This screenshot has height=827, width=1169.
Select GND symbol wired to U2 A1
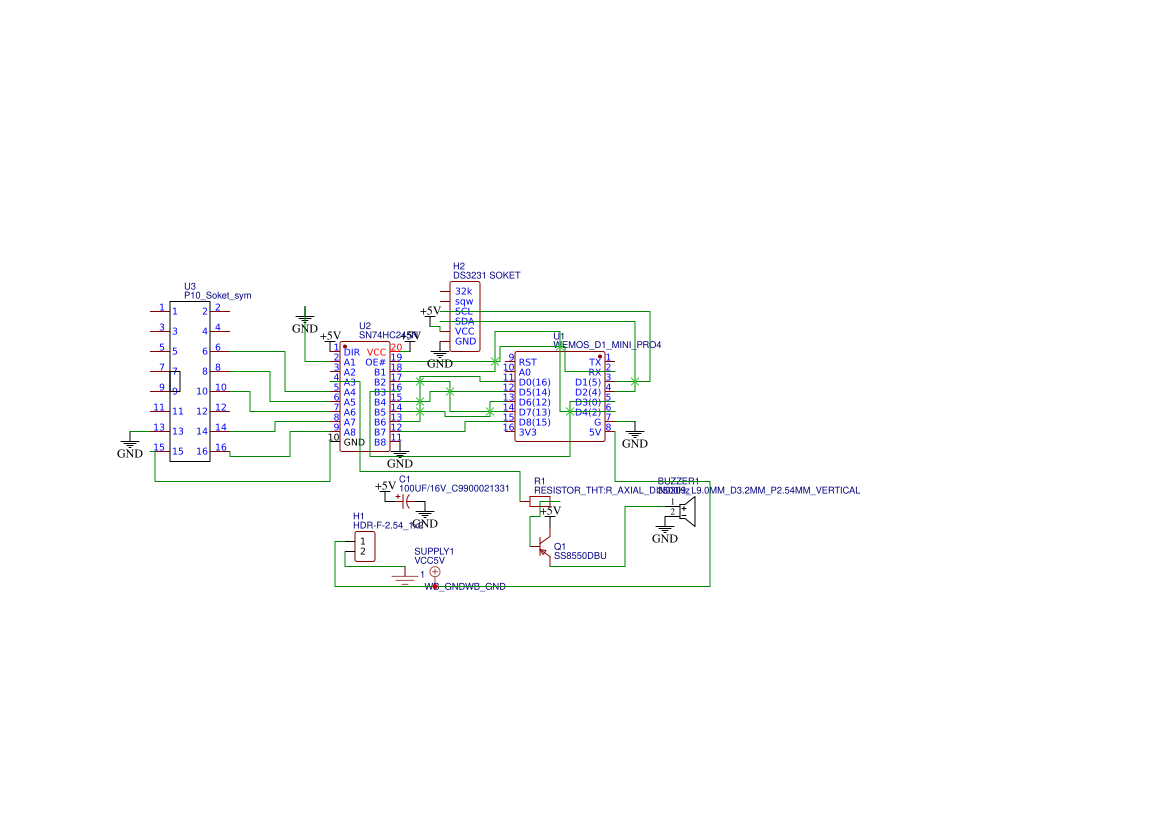[305, 320]
